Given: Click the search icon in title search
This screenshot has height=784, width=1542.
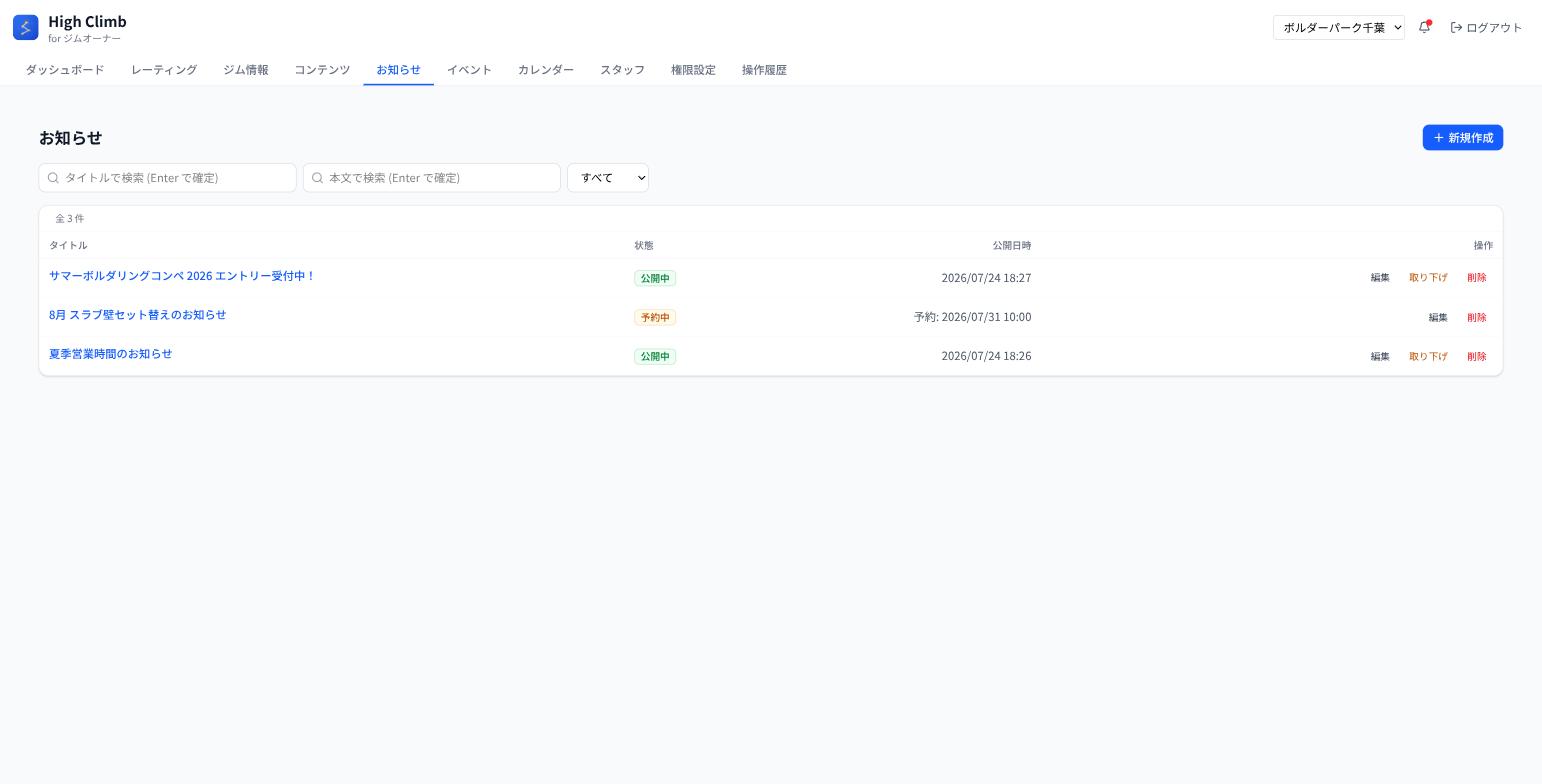Looking at the screenshot, I should pyautogui.click(x=53, y=178).
